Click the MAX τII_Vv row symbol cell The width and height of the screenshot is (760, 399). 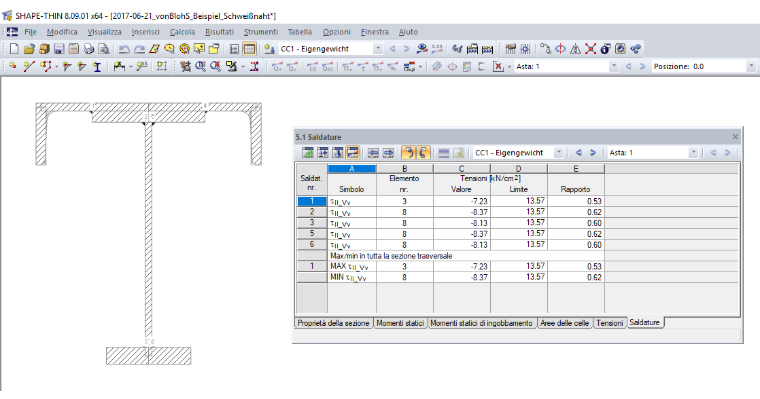tap(352, 267)
